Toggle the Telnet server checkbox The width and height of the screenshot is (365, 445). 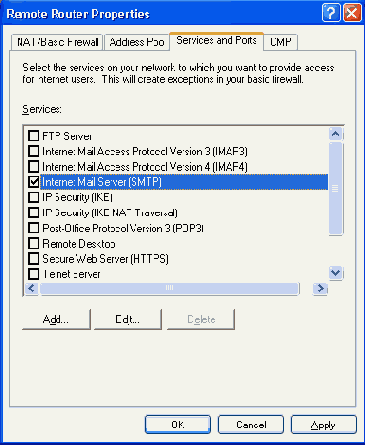coord(34,274)
